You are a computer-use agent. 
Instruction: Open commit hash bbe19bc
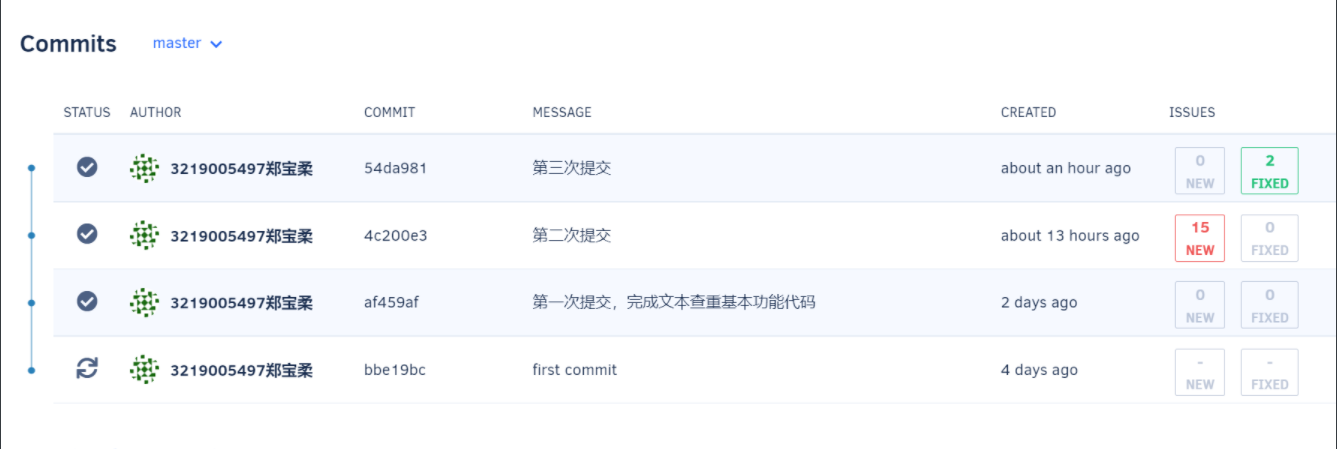click(x=395, y=370)
